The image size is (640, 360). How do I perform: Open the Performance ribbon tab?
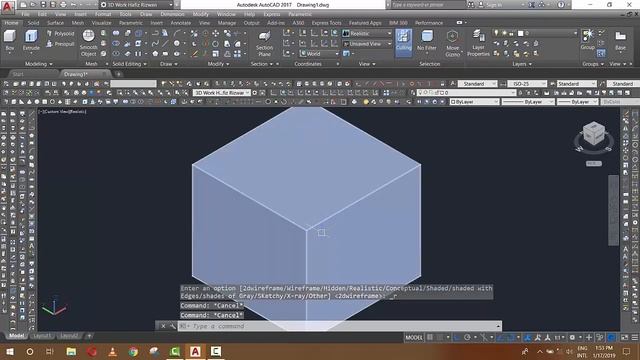pyautogui.click(x=429, y=23)
